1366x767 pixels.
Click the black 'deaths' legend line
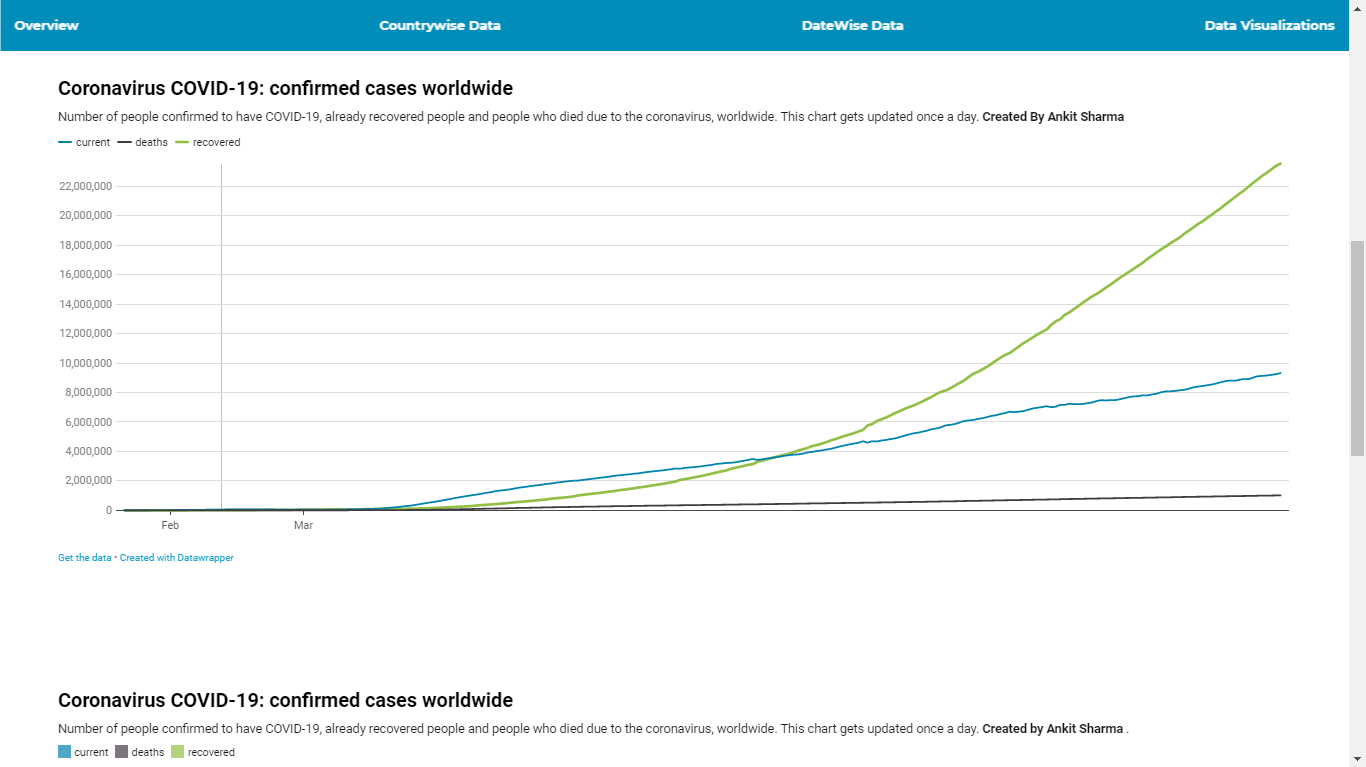(x=124, y=143)
